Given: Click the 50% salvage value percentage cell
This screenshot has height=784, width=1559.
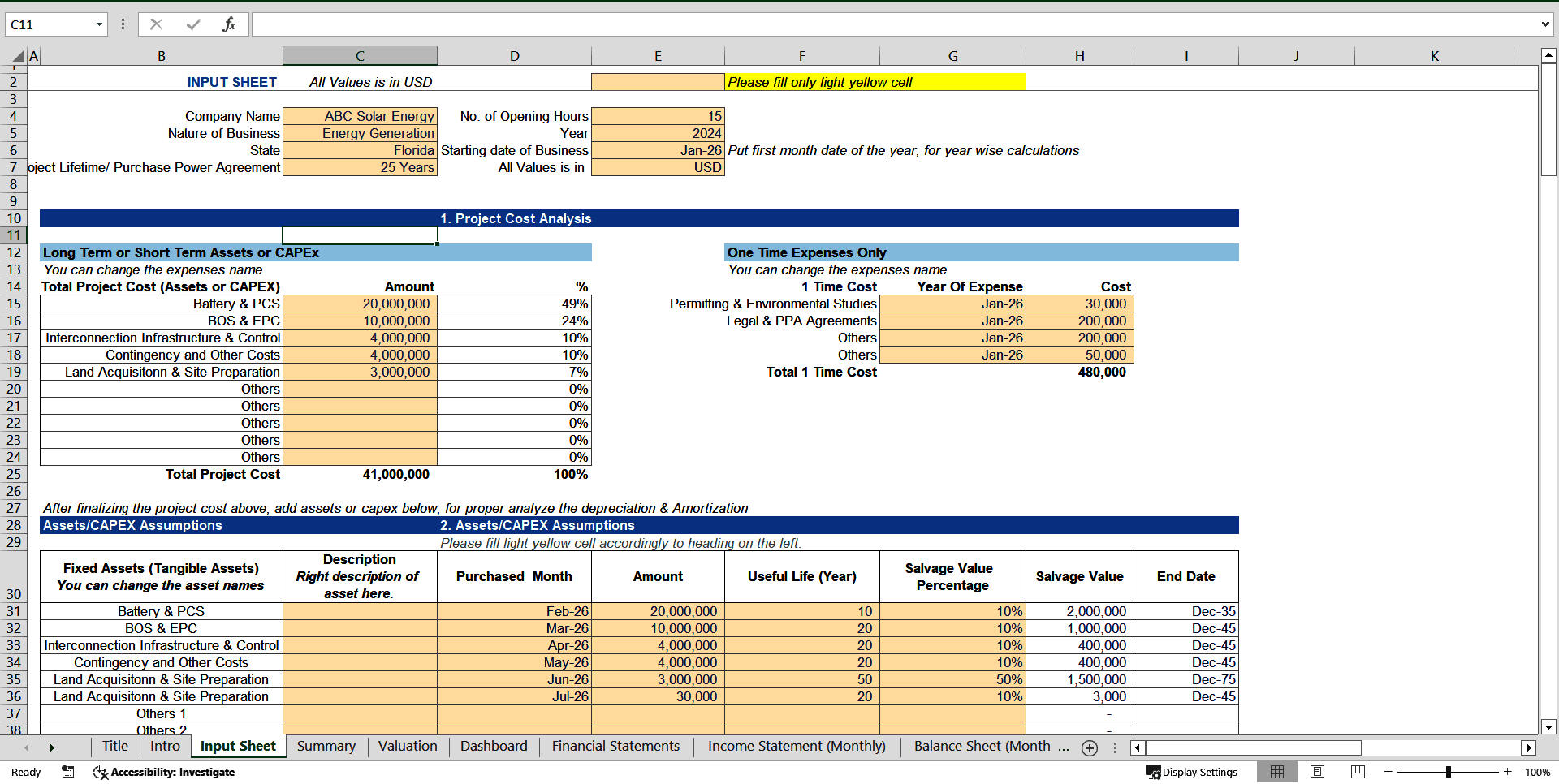Looking at the screenshot, I should (x=952, y=679).
